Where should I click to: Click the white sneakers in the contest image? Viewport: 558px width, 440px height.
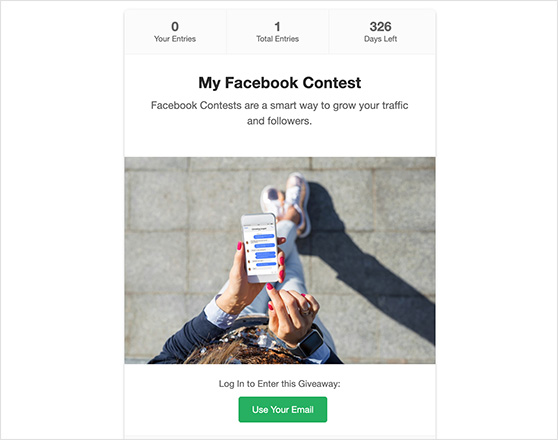tap(286, 201)
